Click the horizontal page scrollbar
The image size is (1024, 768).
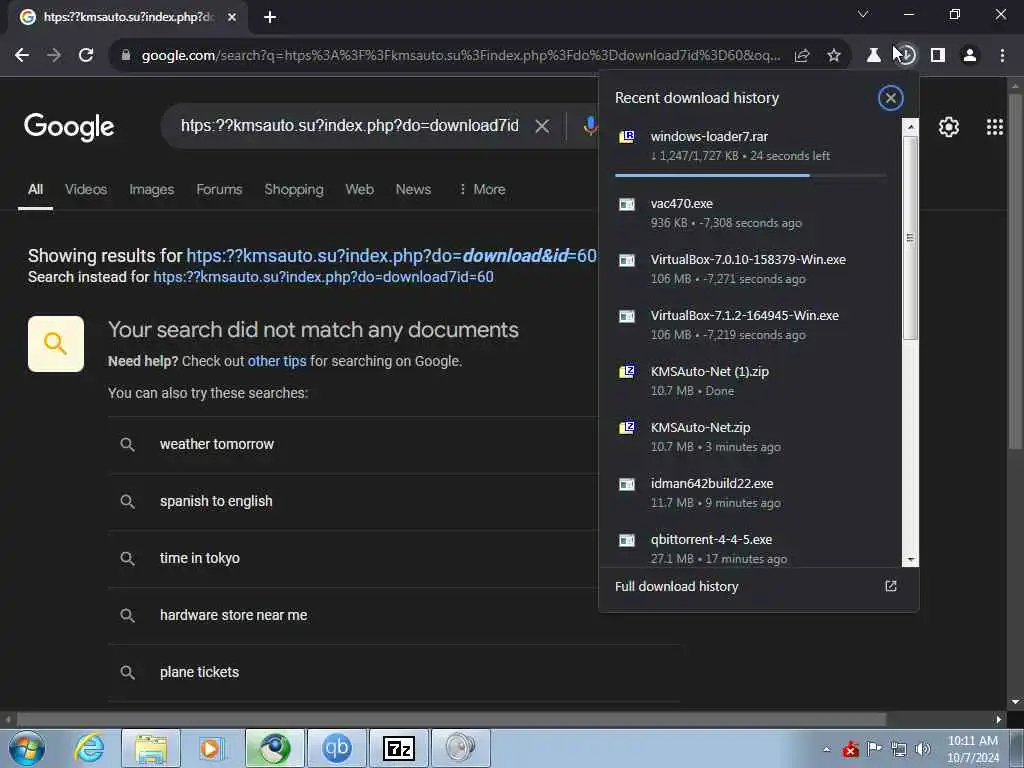pyautogui.click(x=451, y=719)
